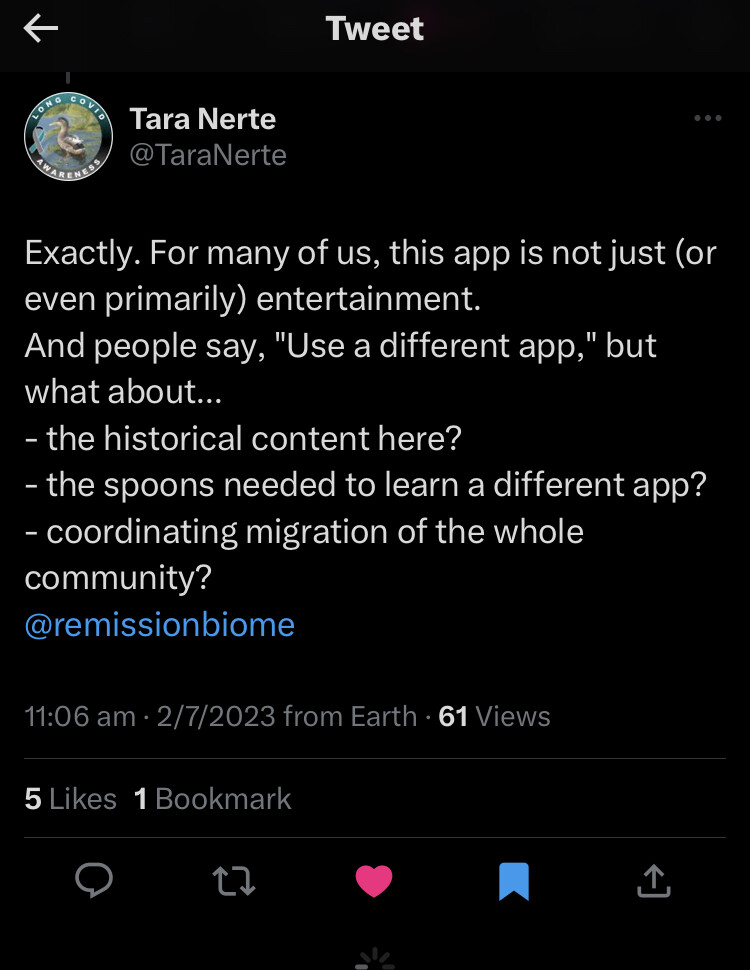Open Tara Nerte's profile picture

[x=67, y=138]
